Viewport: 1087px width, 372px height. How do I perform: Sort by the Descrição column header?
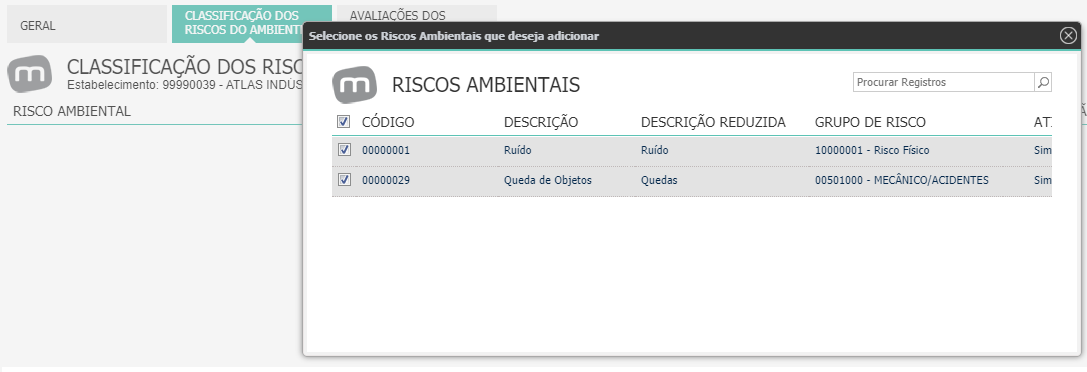click(541, 123)
